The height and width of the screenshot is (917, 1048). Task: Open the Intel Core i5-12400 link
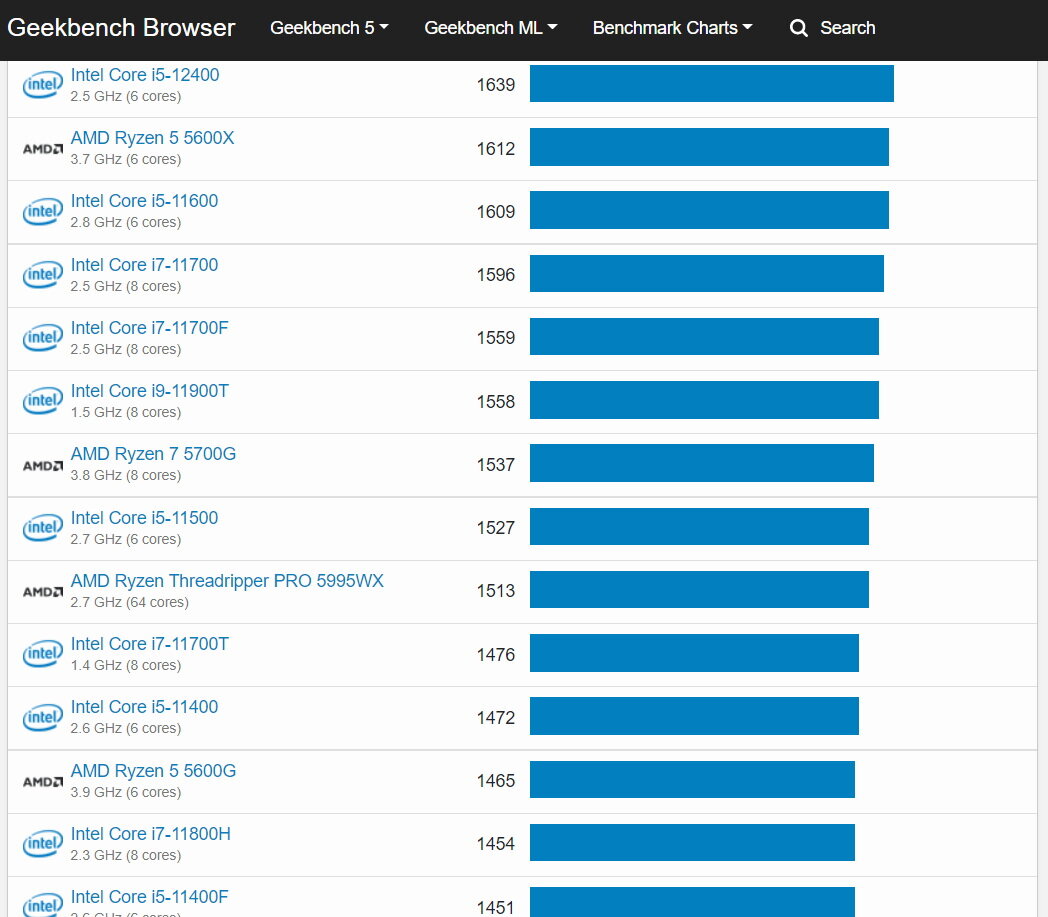(x=145, y=75)
